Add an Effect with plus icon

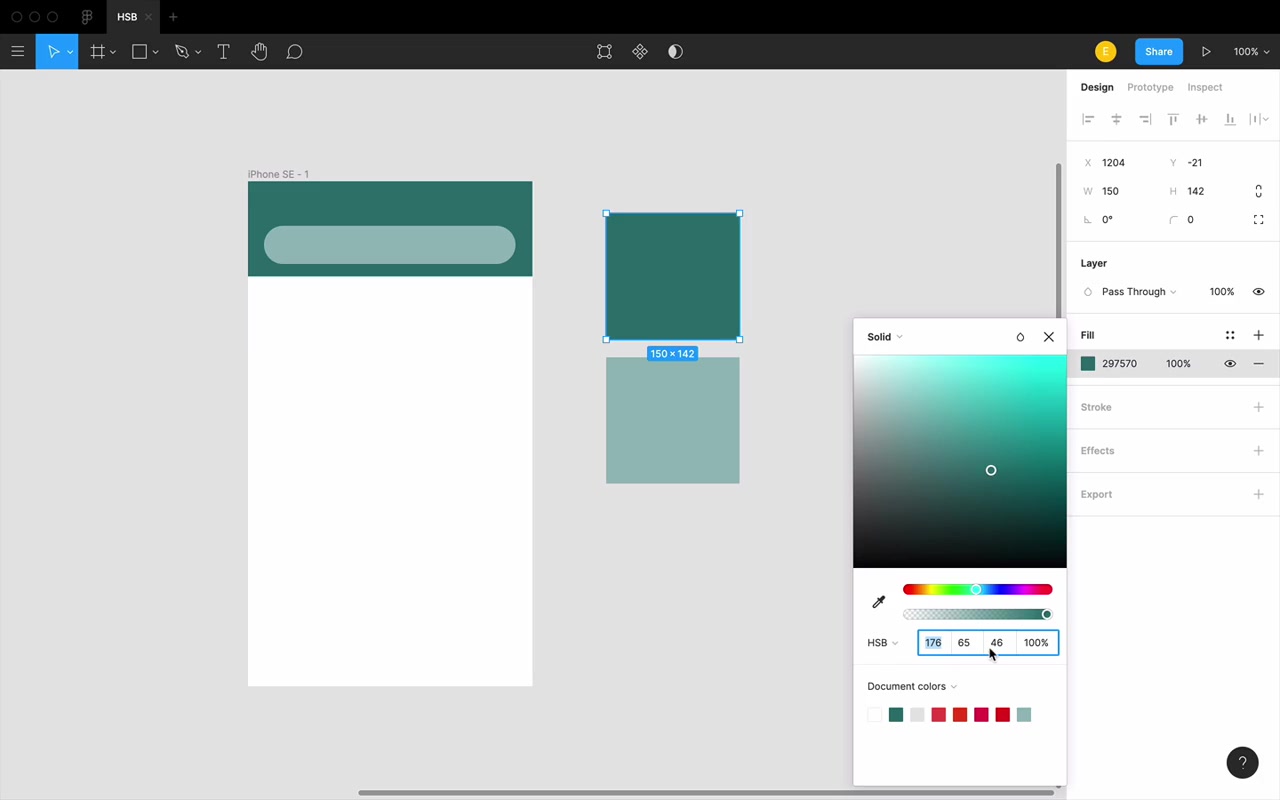1258,451
